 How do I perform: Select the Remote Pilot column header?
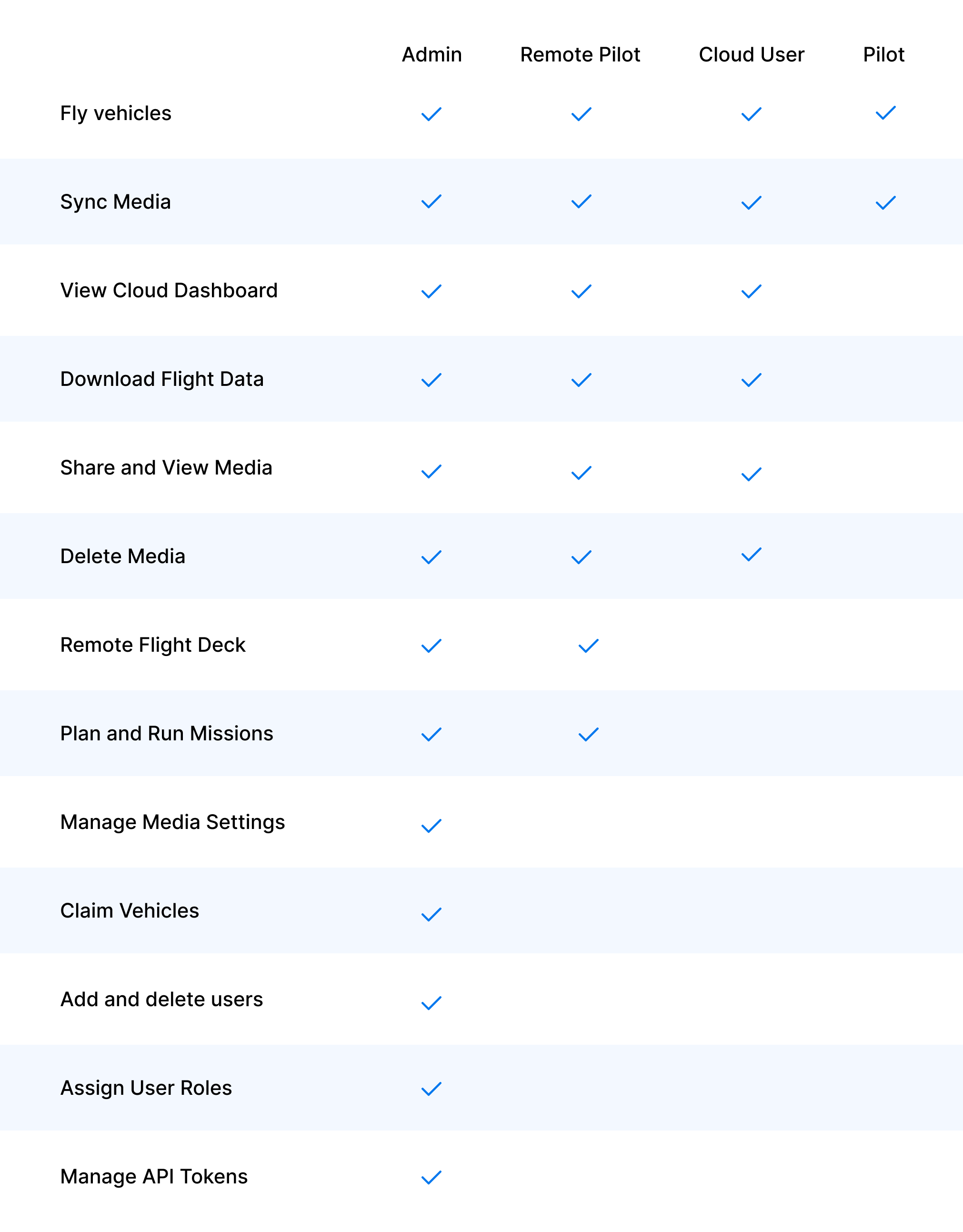(x=580, y=55)
